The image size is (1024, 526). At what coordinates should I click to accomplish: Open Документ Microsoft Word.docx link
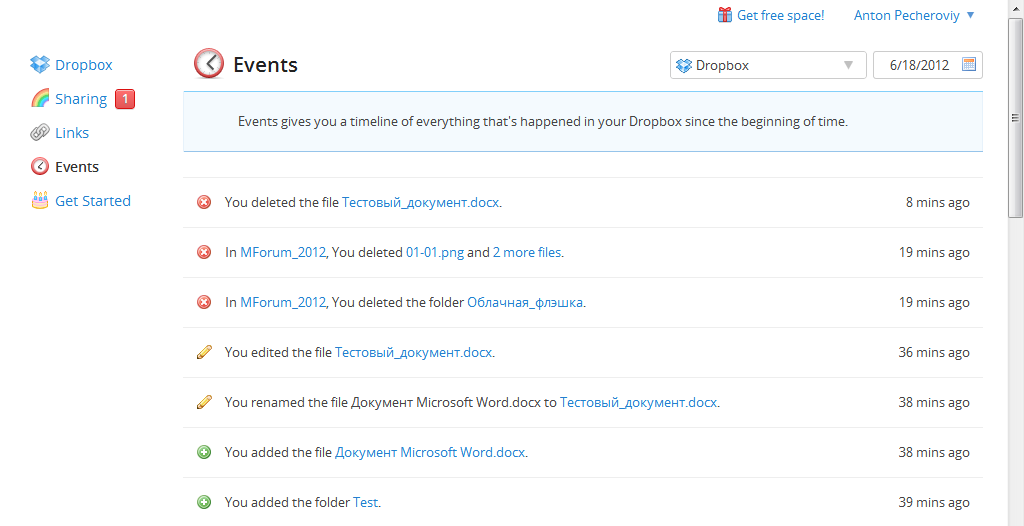coord(430,452)
